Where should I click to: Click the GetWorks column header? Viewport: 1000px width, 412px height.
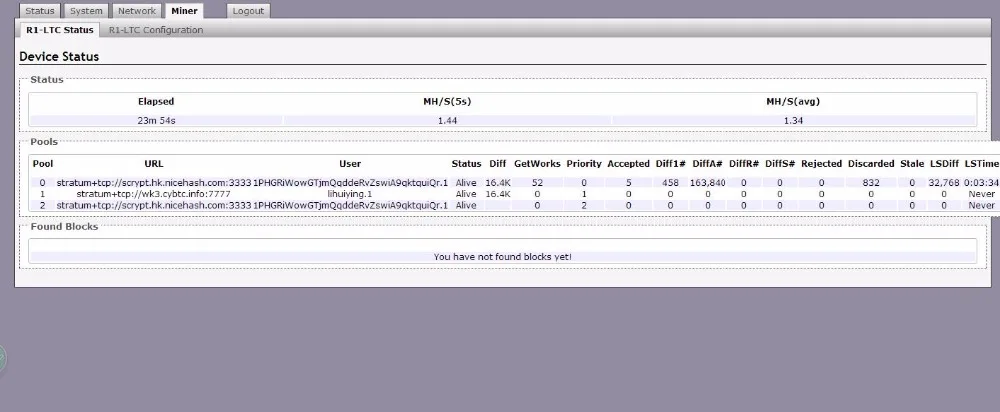pyautogui.click(x=537, y=164)
